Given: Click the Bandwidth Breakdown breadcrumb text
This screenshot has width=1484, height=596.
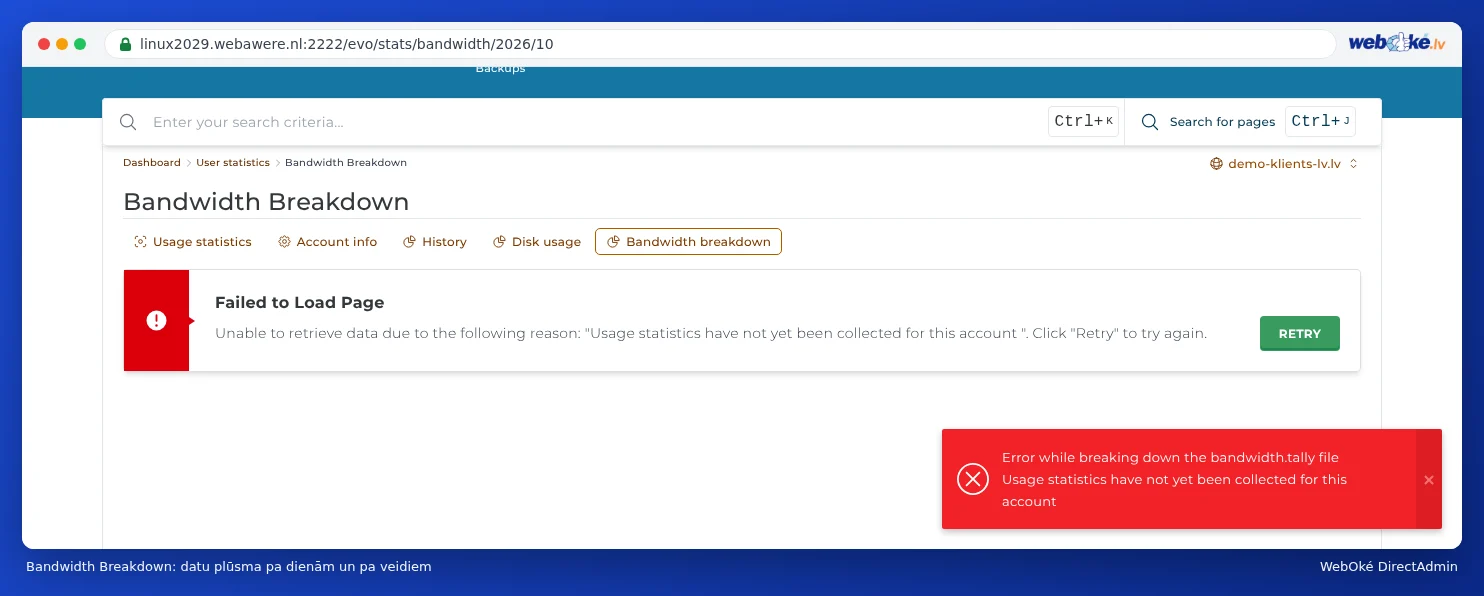Looking at the screenshot, I should (x=346, y=162).
